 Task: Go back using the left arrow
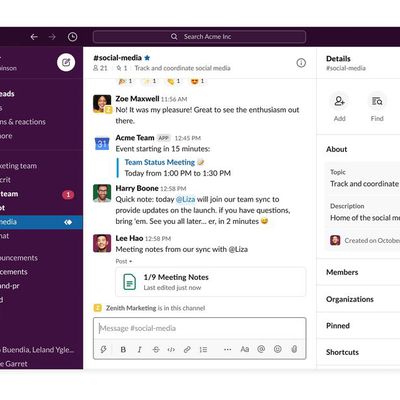[x=34, y=37]
